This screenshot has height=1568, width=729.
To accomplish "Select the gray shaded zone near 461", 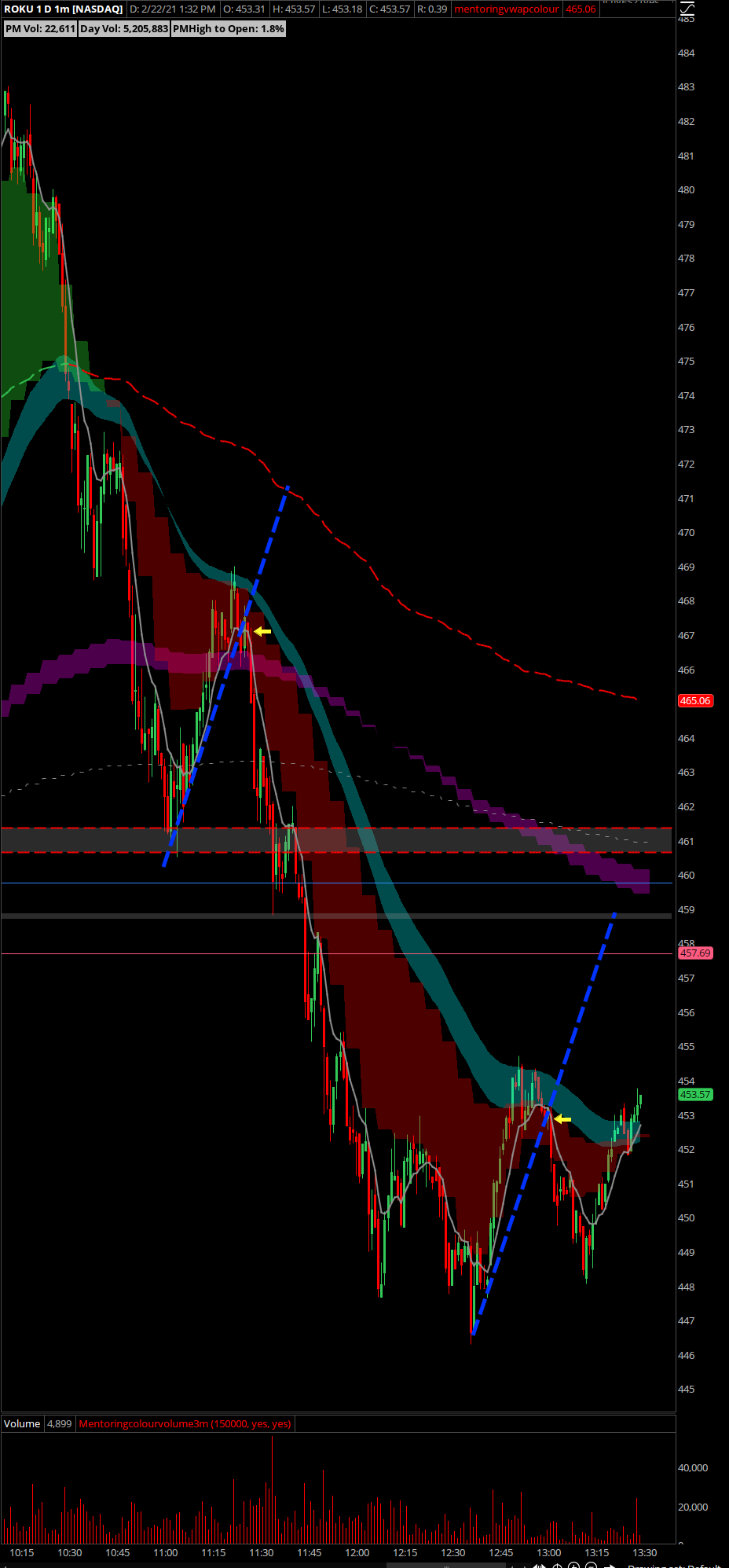I will coord(336,840).
